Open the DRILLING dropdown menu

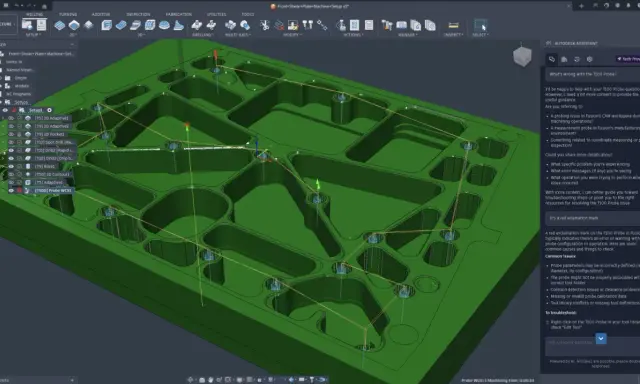pos(204,35)
